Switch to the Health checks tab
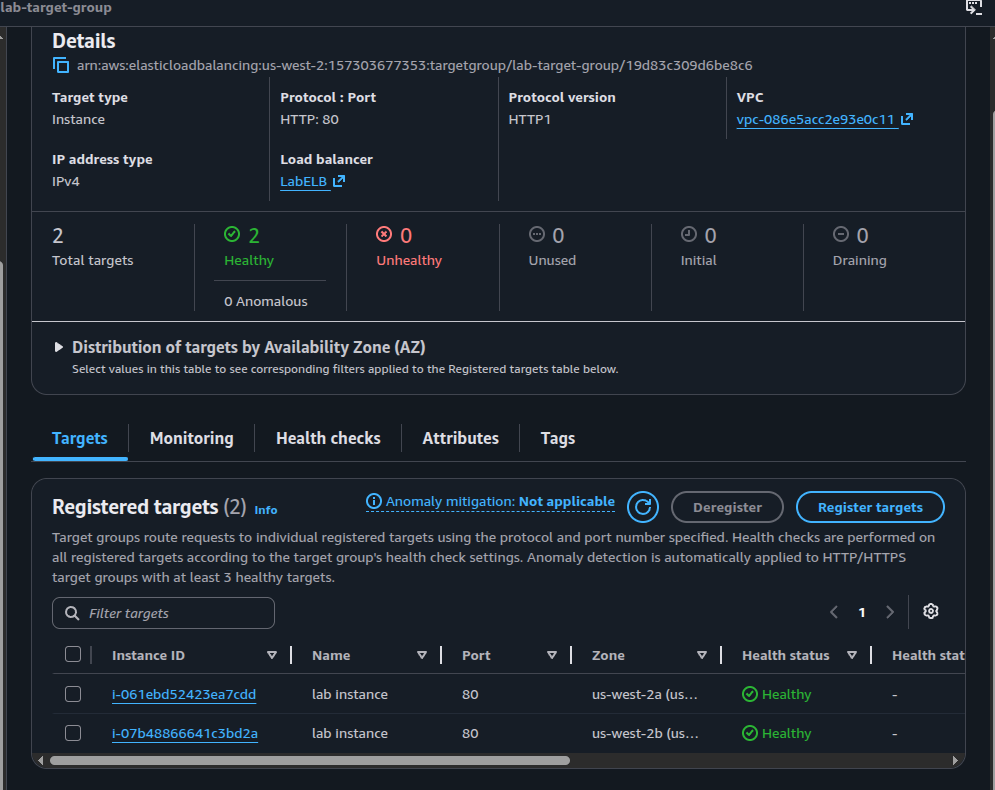This screenshot has width=995, height=790. tap(328, 438)
